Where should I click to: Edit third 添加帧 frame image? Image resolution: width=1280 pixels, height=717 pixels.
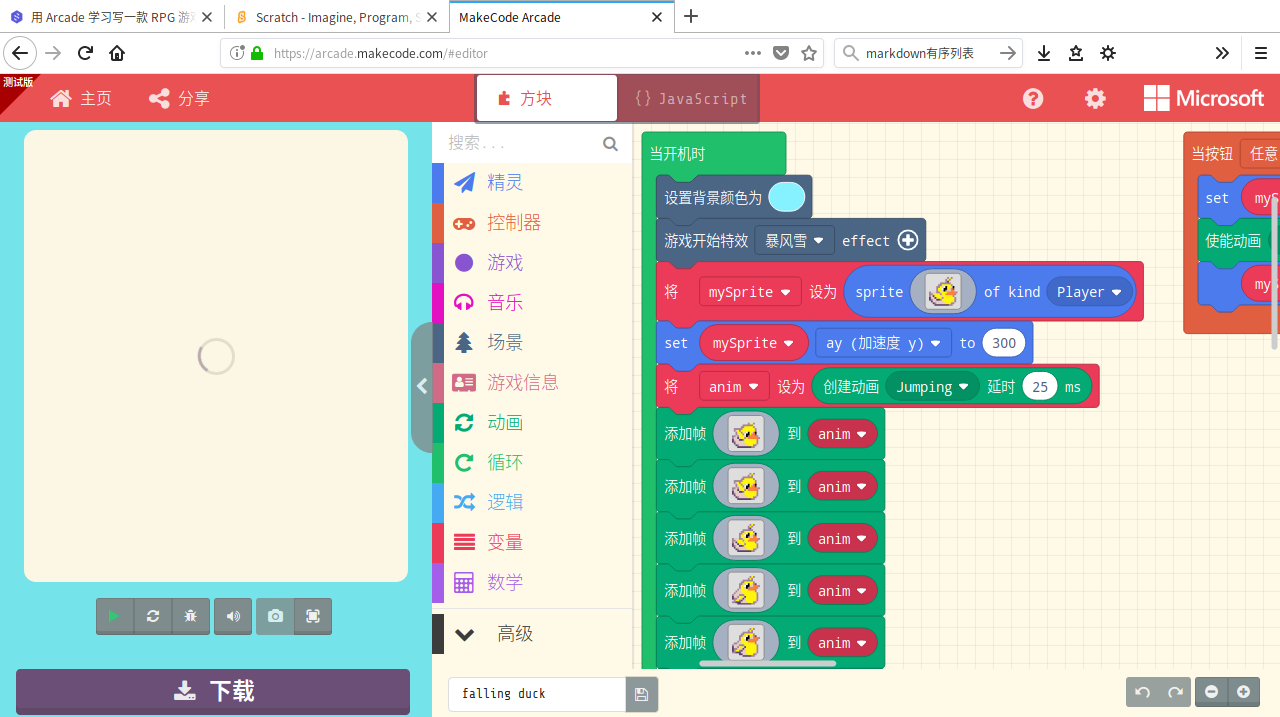(746, 538)
